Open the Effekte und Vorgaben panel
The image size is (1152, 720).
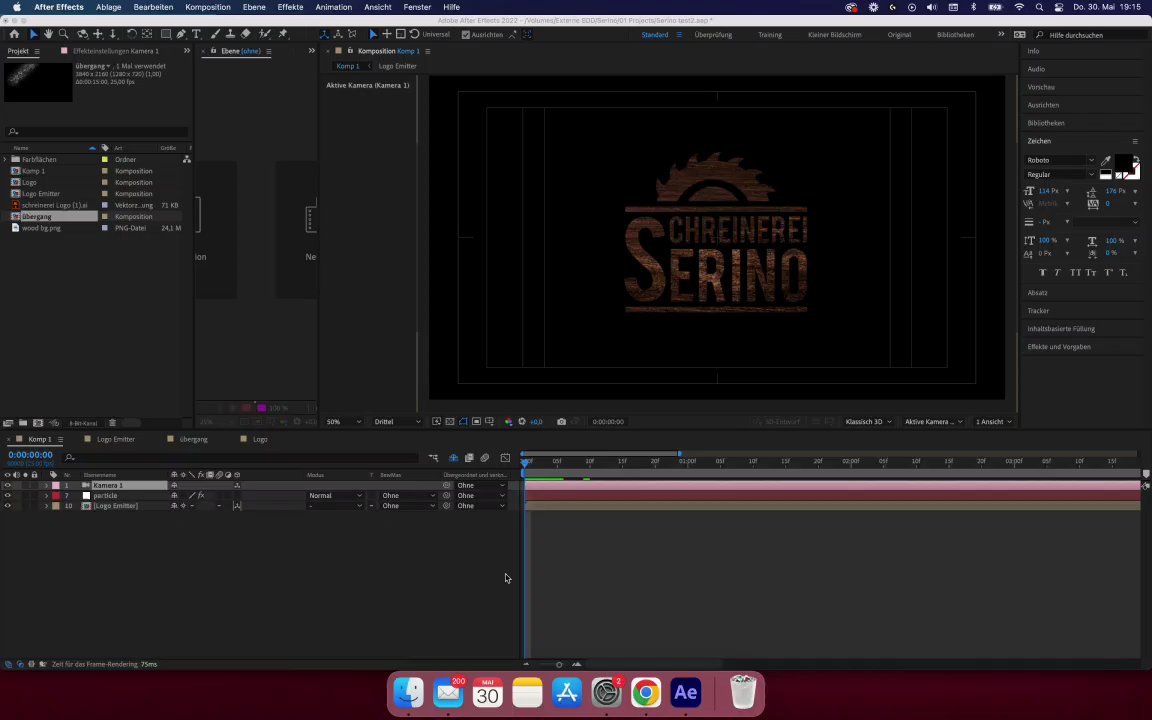[1059, 347]
